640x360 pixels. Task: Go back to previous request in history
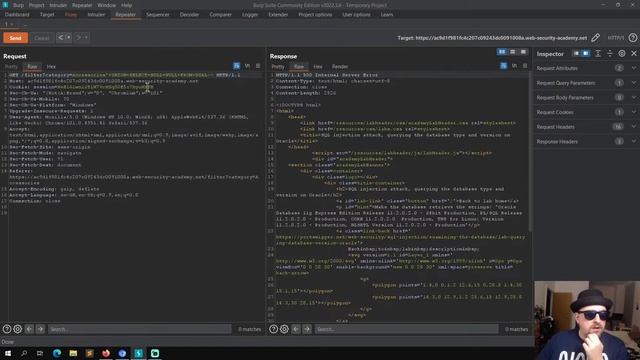pyautogui.click(x=60, y=38)
